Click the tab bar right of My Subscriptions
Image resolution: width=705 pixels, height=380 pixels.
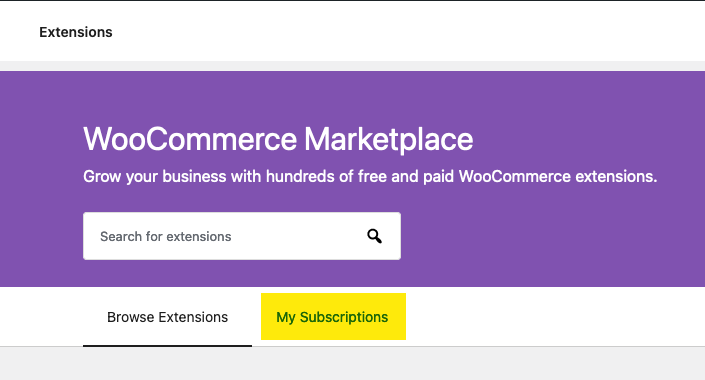(553, 317)
